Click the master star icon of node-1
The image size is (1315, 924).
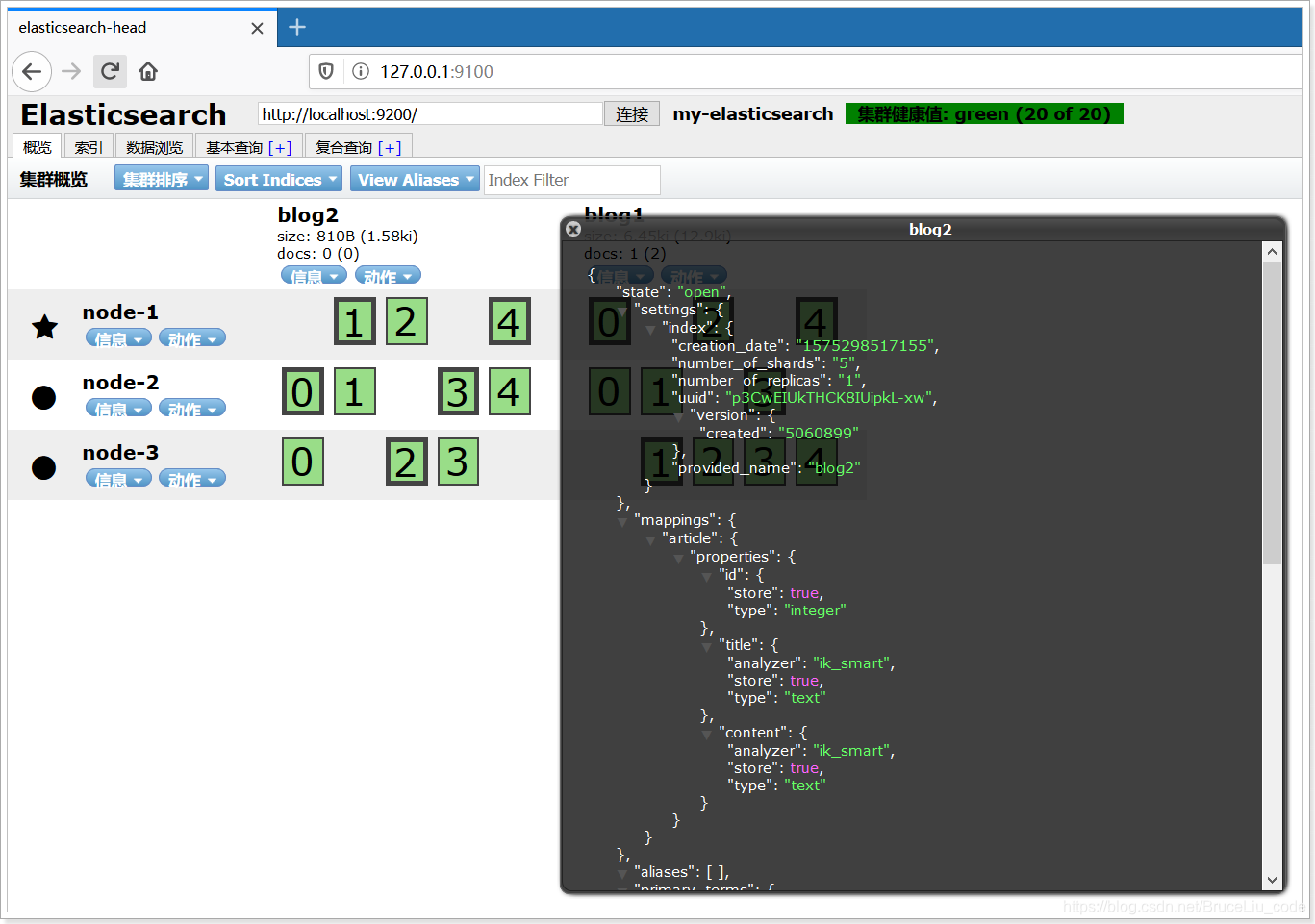point(44,327)
